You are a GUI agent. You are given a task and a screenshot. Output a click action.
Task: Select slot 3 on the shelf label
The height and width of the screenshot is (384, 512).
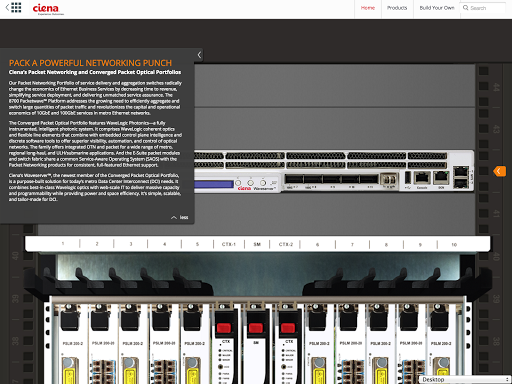pyautogui.click(x=131, y=244)
